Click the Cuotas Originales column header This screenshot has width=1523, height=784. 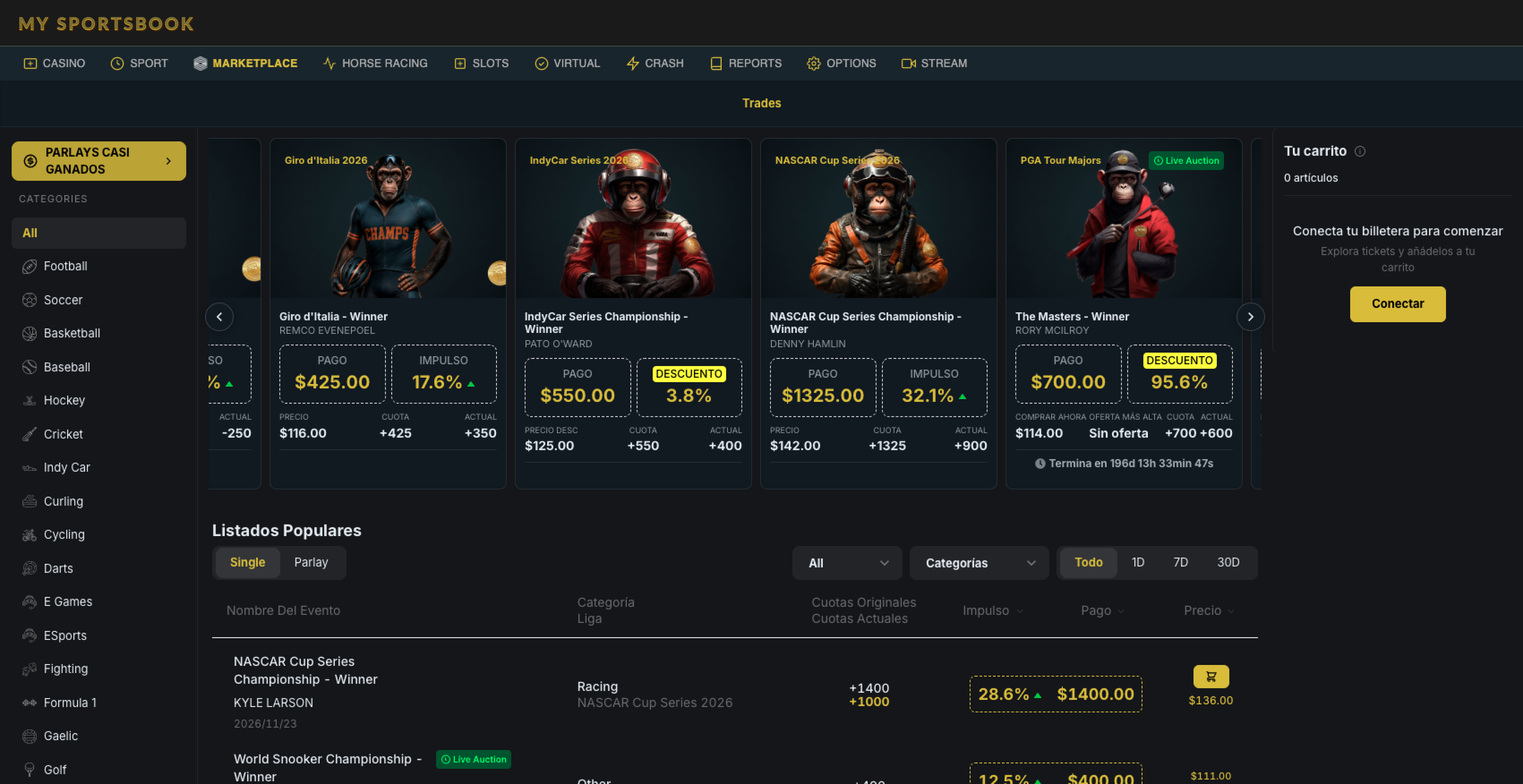click(x=864, y=603)
